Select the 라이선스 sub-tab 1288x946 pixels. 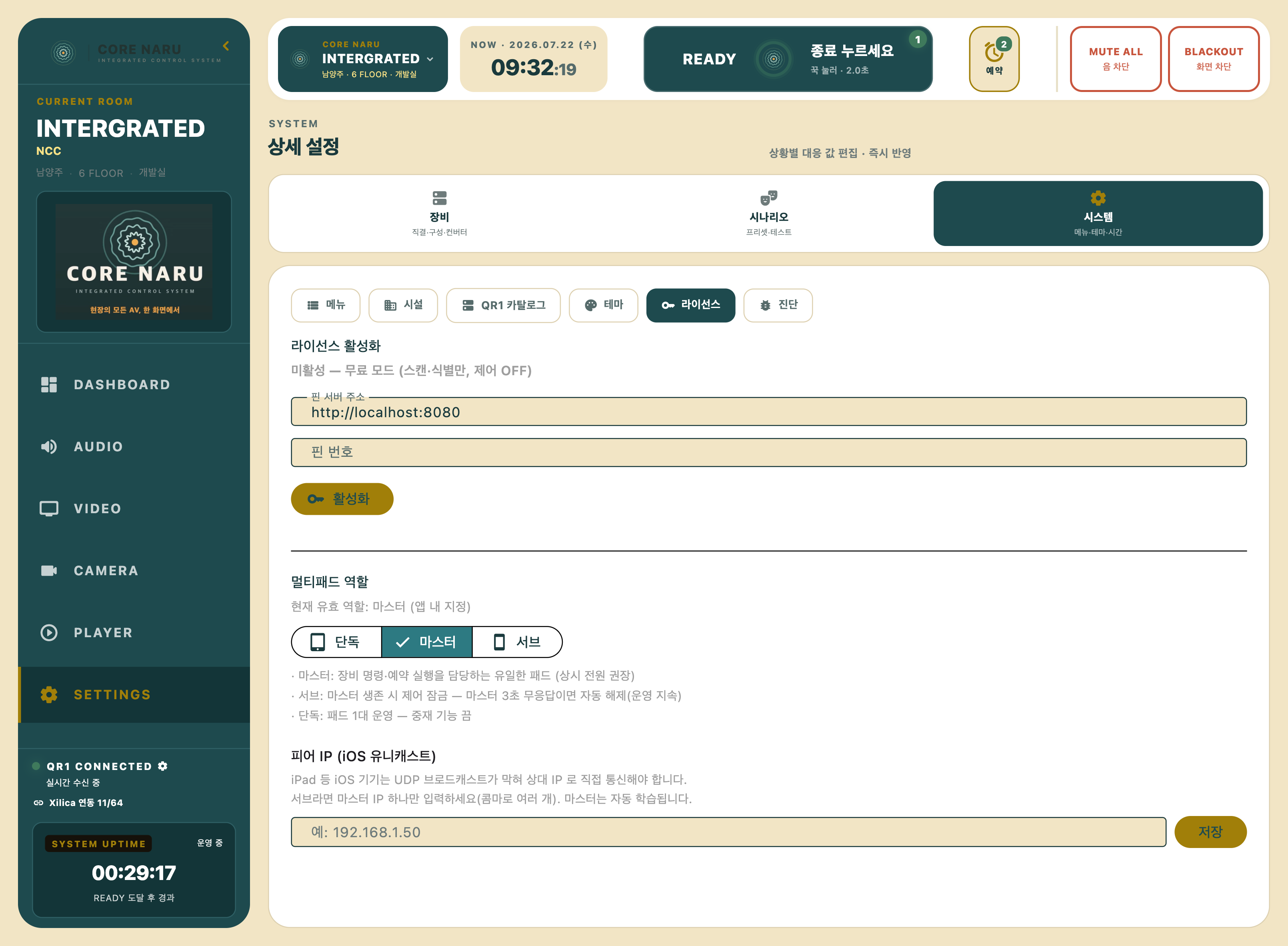tap(691, 305)
